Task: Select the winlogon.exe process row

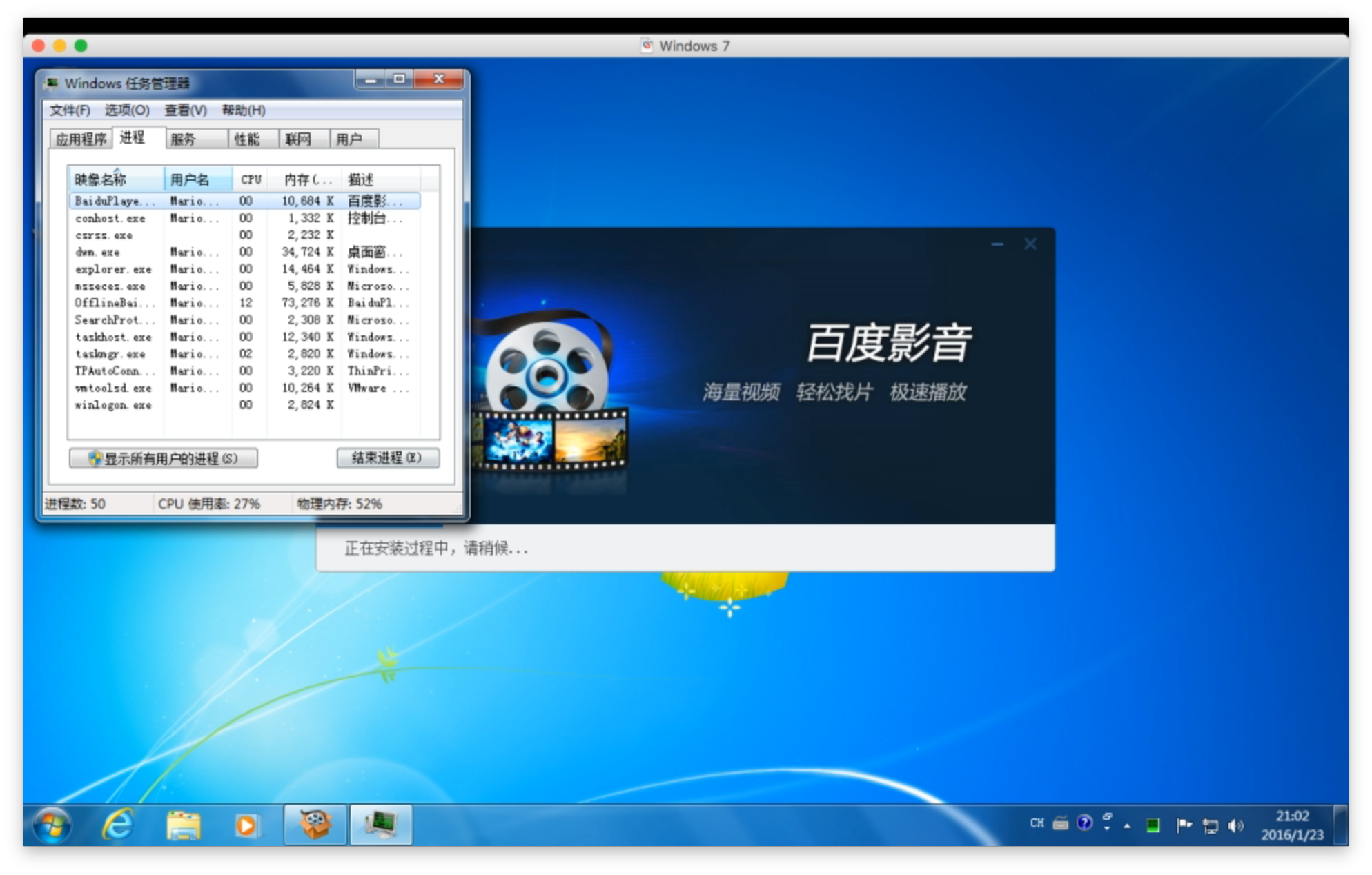Action: (245, 405)
